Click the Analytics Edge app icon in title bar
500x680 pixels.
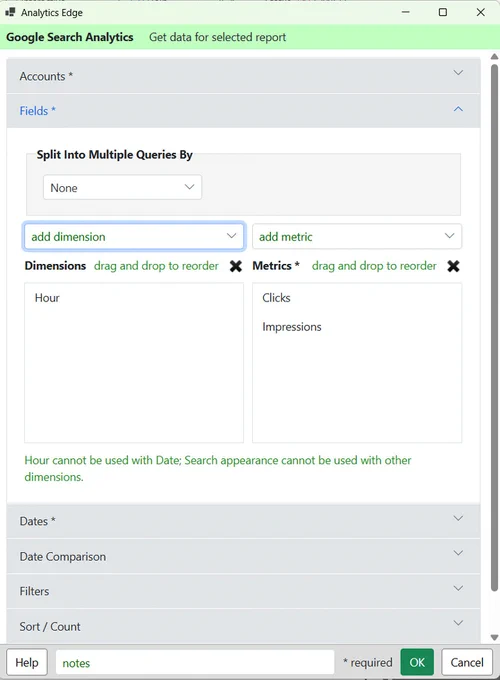10,12
